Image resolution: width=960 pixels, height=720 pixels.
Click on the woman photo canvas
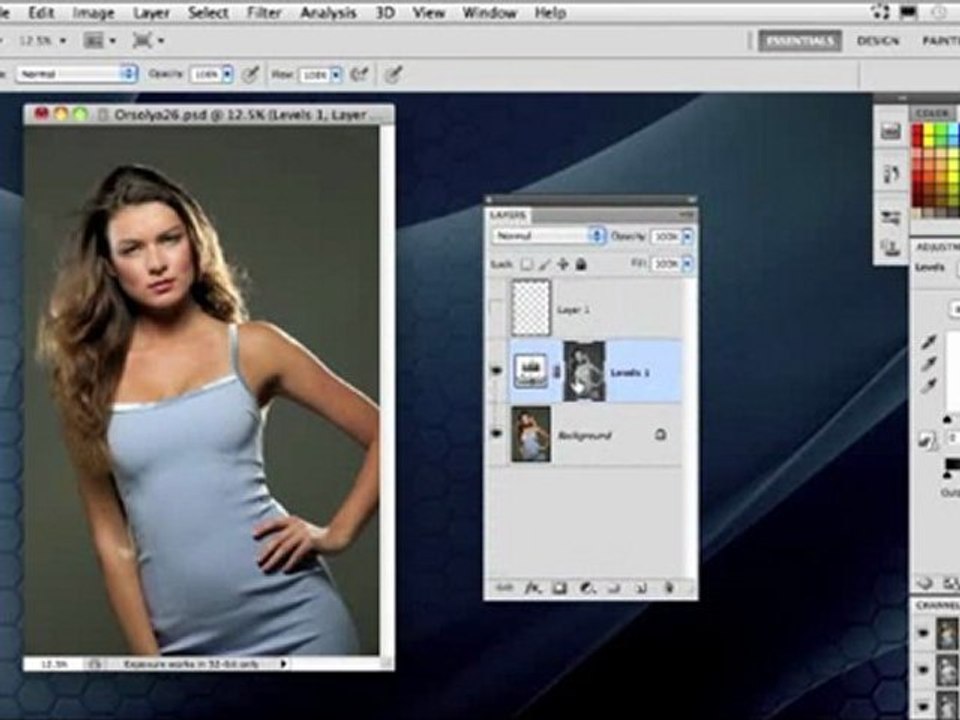pos(201,389)
